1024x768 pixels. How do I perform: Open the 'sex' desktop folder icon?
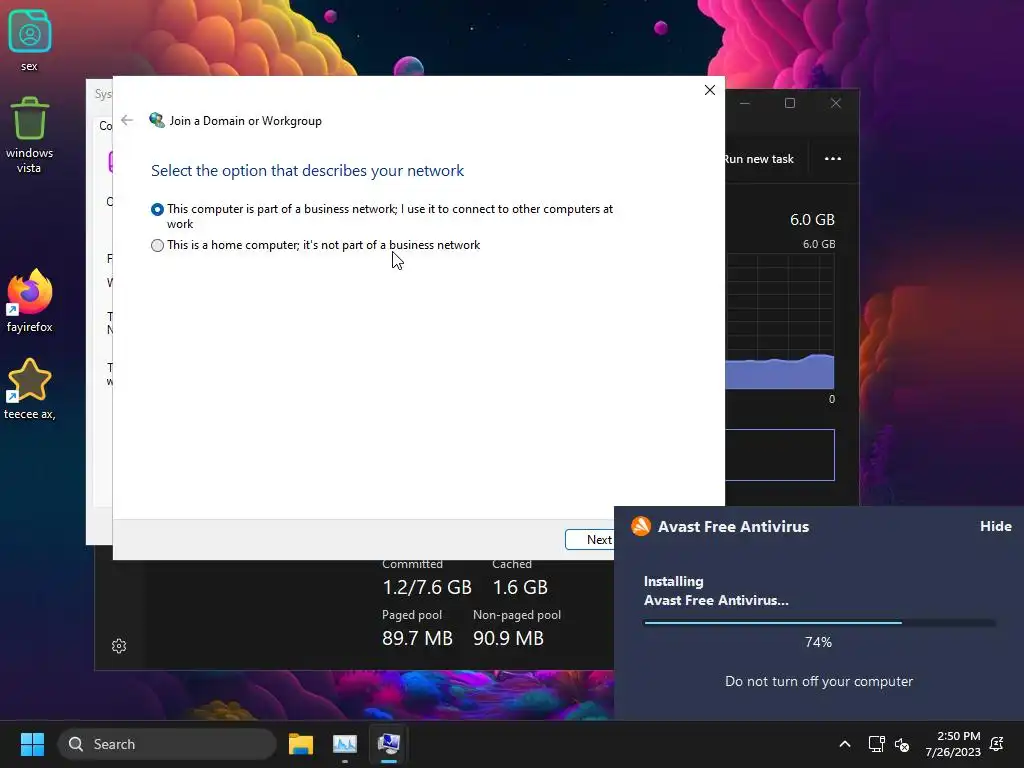click(x=29, y=40)
